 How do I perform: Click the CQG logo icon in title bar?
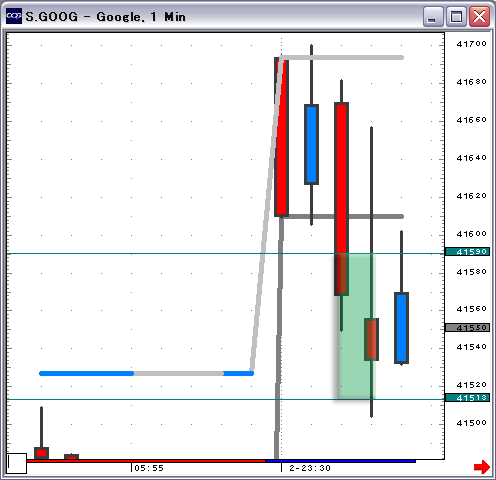pyautogui.click(x=14, y=16)
